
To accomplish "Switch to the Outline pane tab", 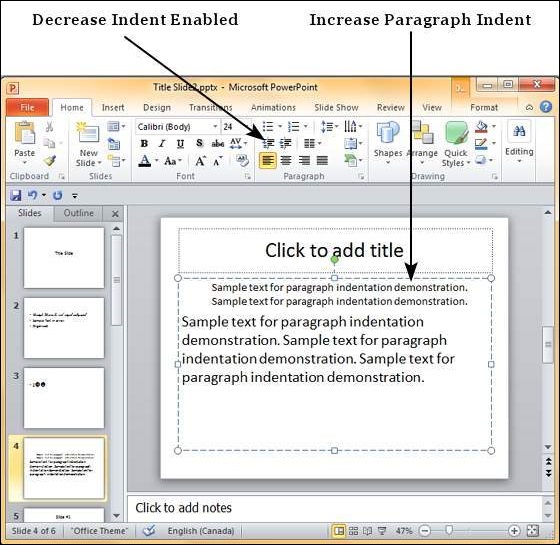I will (x=79, y=213).
